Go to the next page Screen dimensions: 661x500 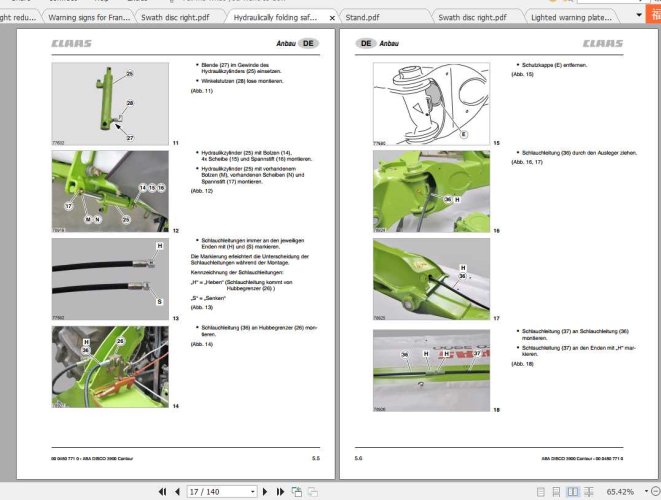click(265, 492)
